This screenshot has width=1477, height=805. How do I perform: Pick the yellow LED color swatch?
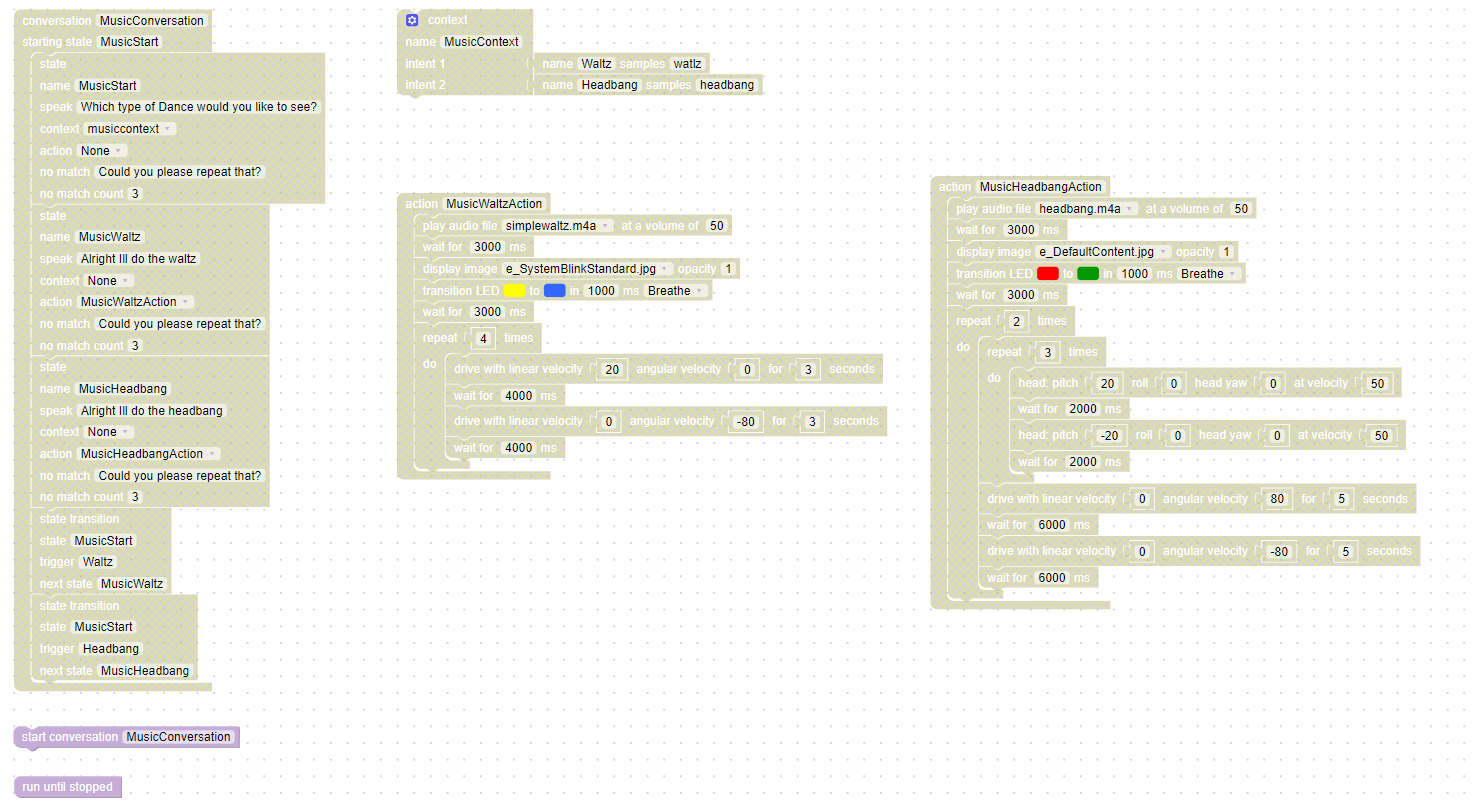[x=514, y=291]
